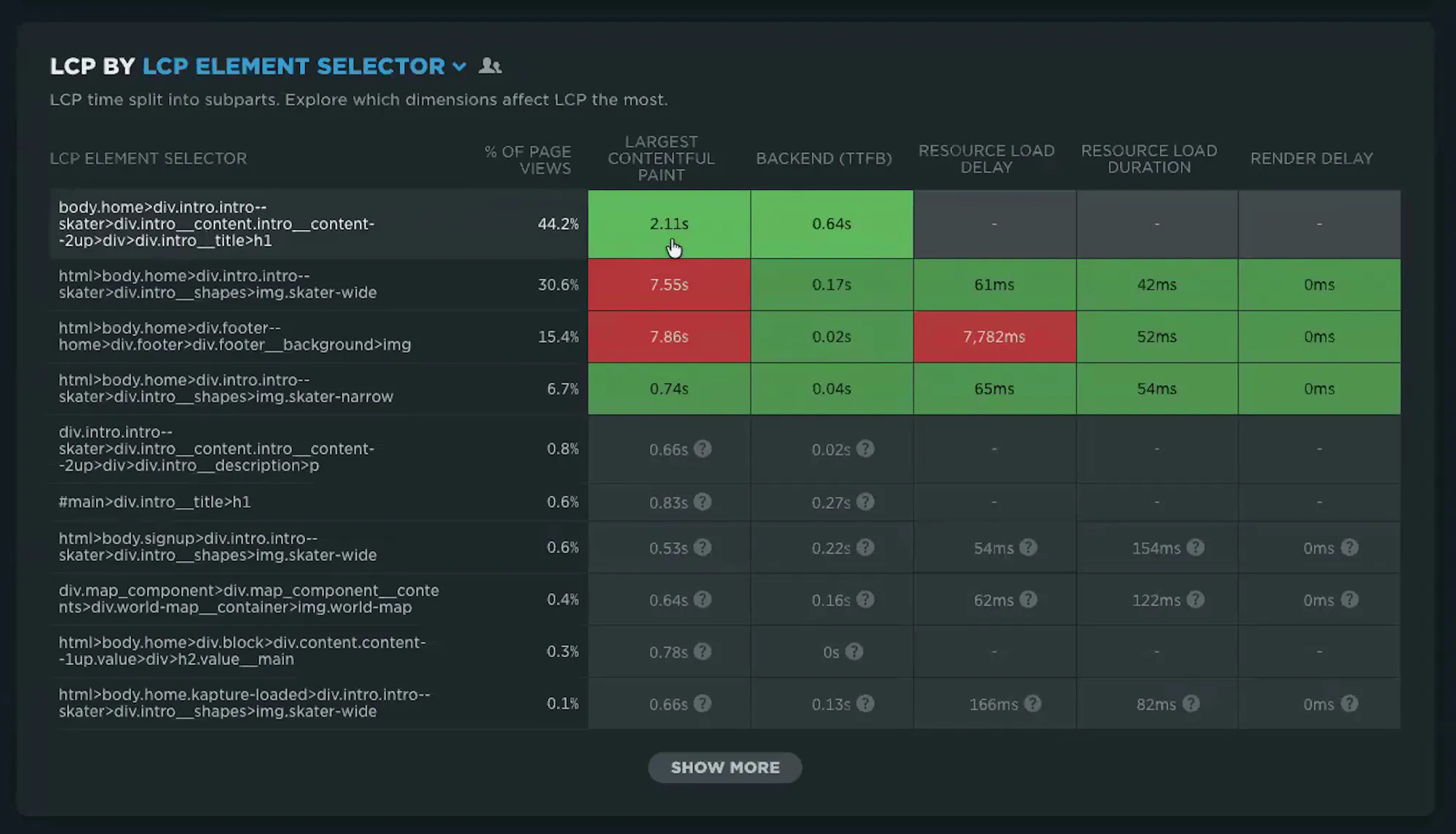Image resolution: width=1456 pixels, height=834 pixels.
Task: Click help icon beside 0.83s LCP value
Action: coord(703,502)
